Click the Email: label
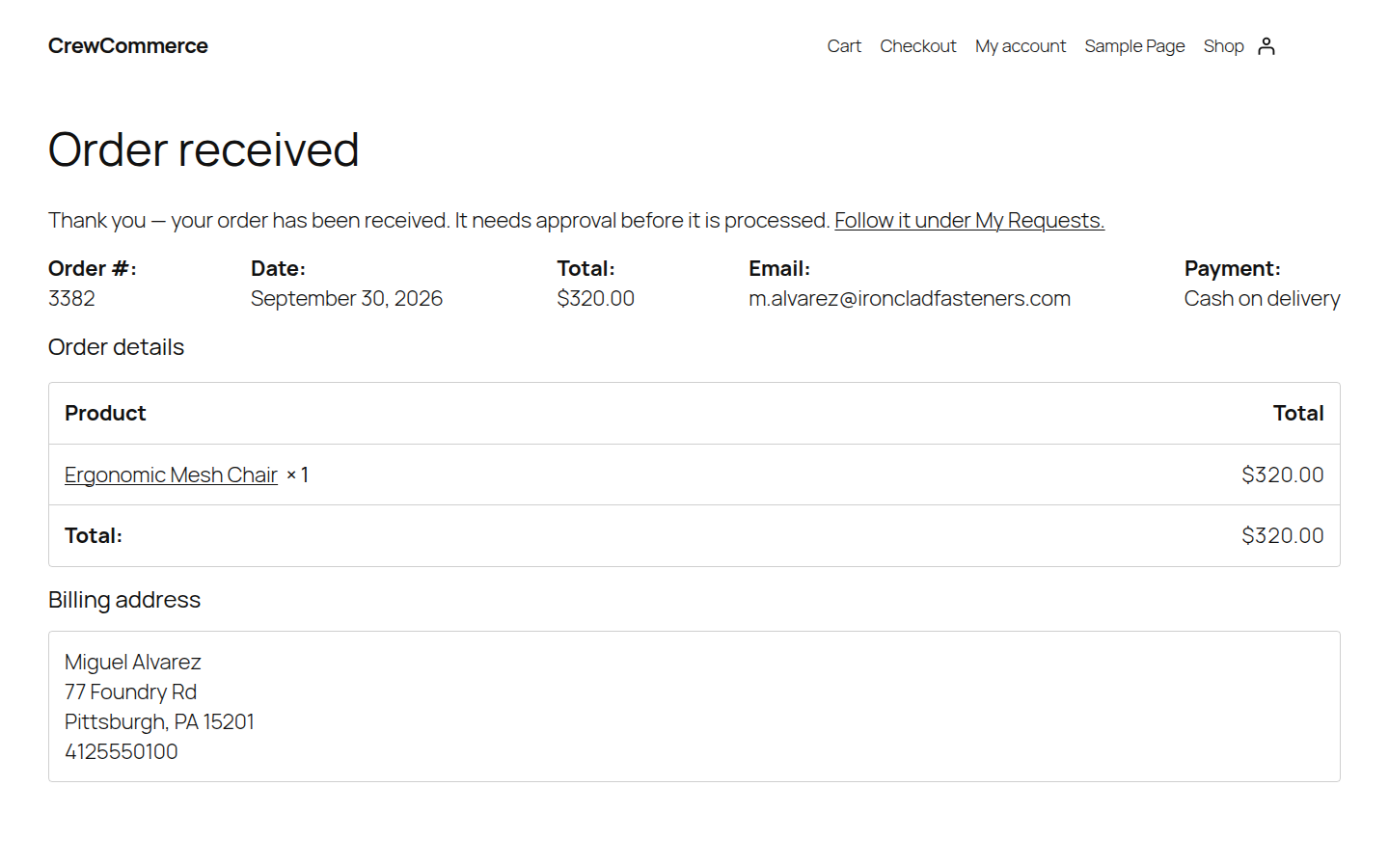The image size is (1389, 868). click(x=779, y=269)
